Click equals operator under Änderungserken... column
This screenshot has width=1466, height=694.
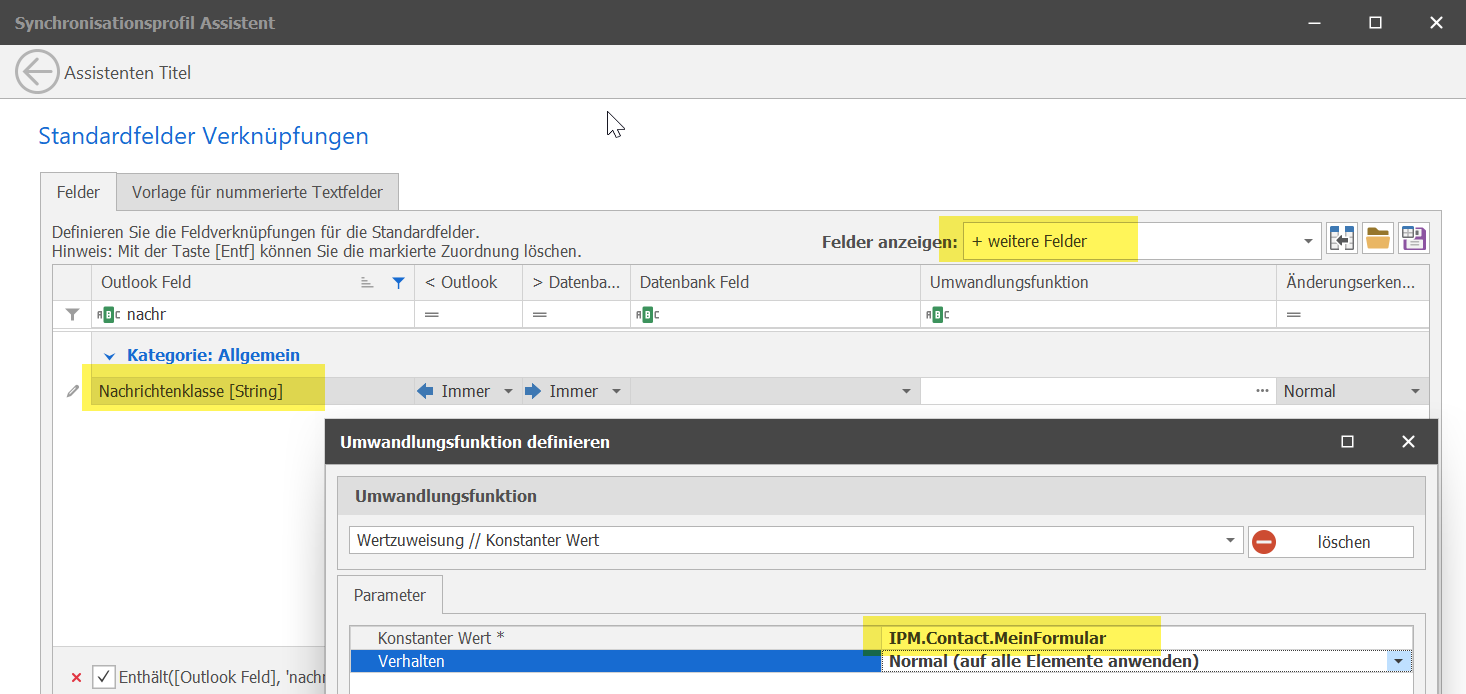coord(1293,314)
